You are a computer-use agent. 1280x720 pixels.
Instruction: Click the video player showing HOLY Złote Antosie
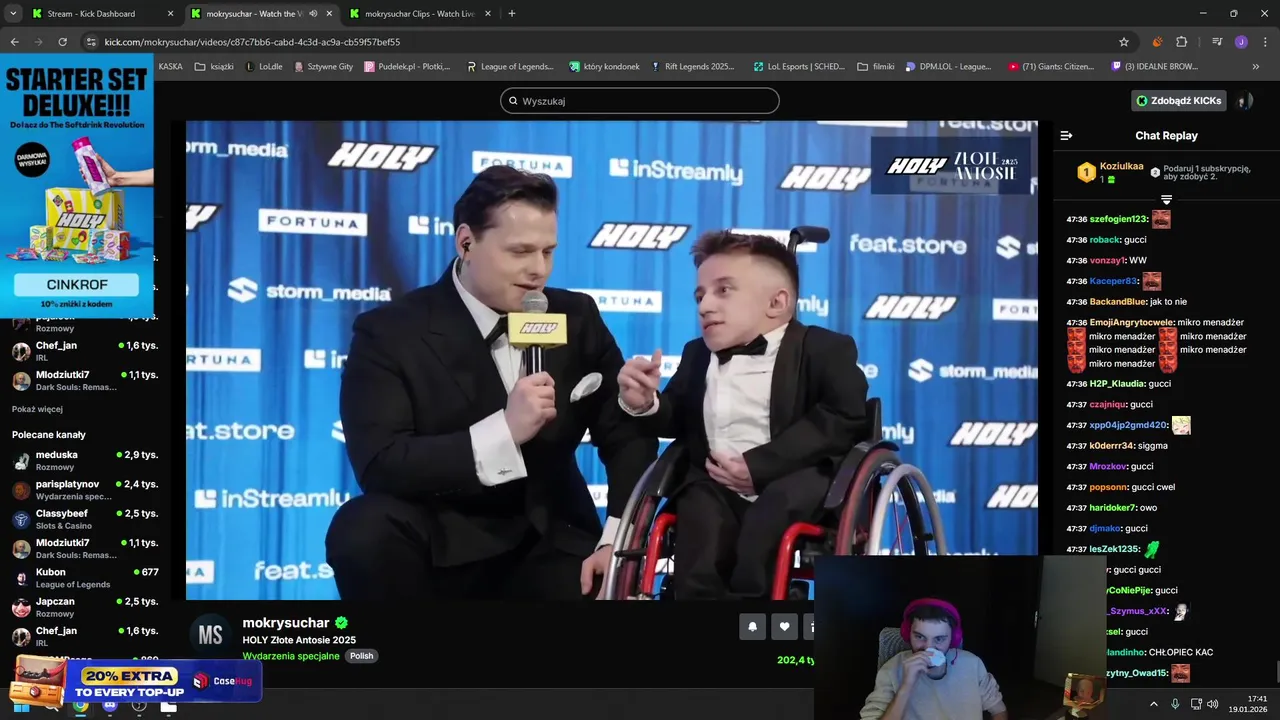[611, 360]
